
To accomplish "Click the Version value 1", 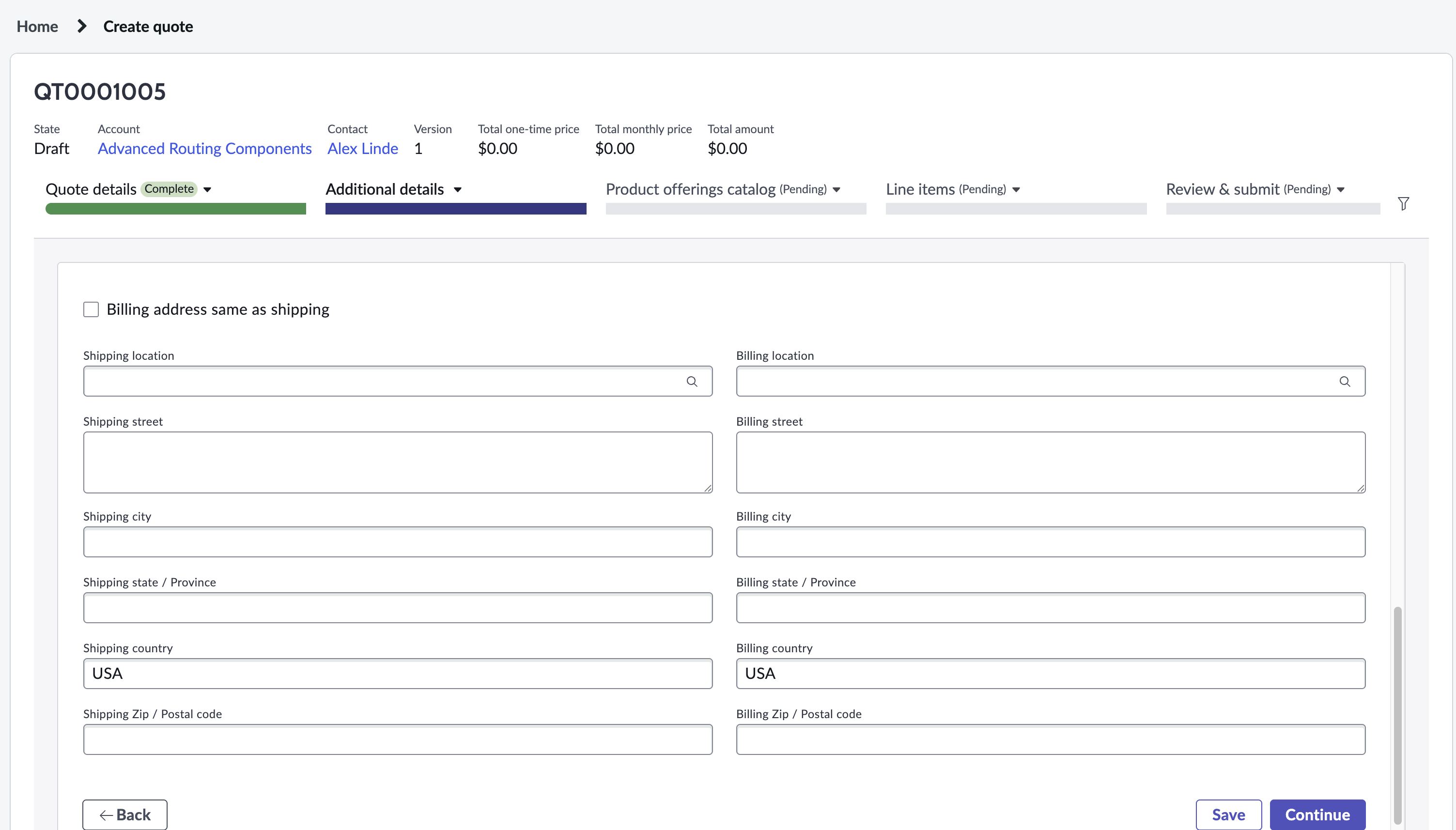I will (418, 149).
